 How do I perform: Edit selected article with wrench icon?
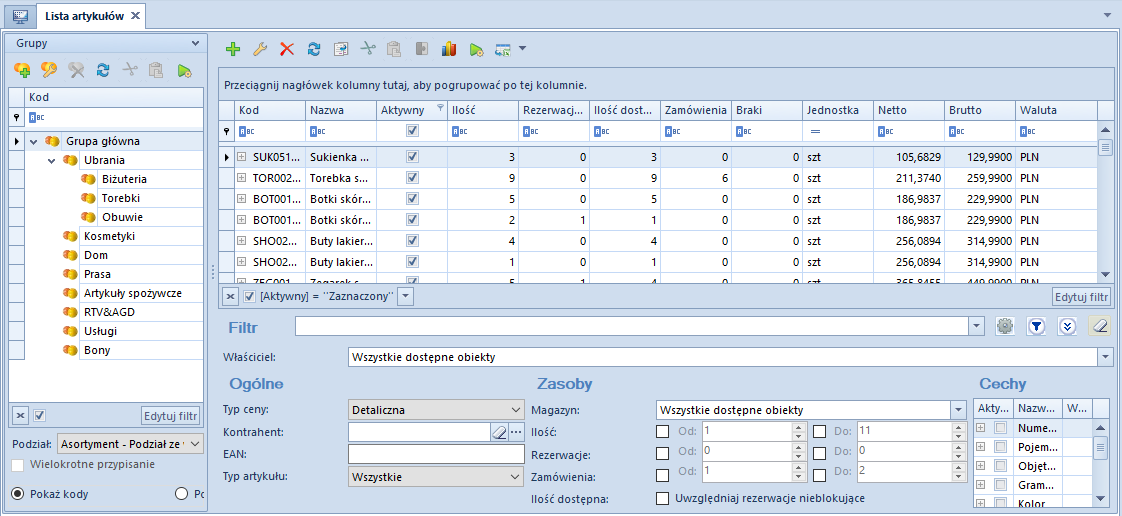[x=260, y=49]
